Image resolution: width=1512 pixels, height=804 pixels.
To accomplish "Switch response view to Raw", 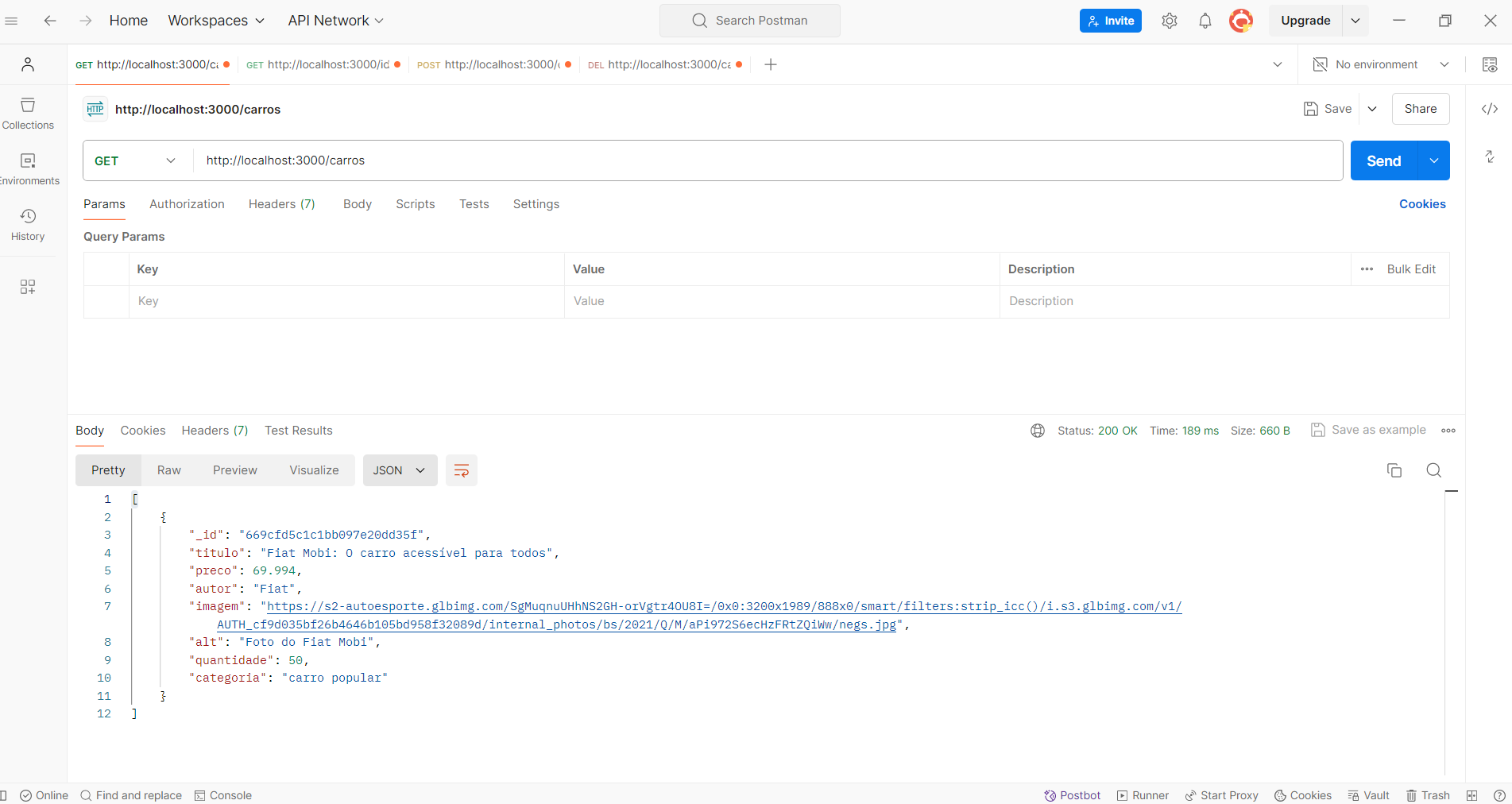I will (x=169, y=470).
